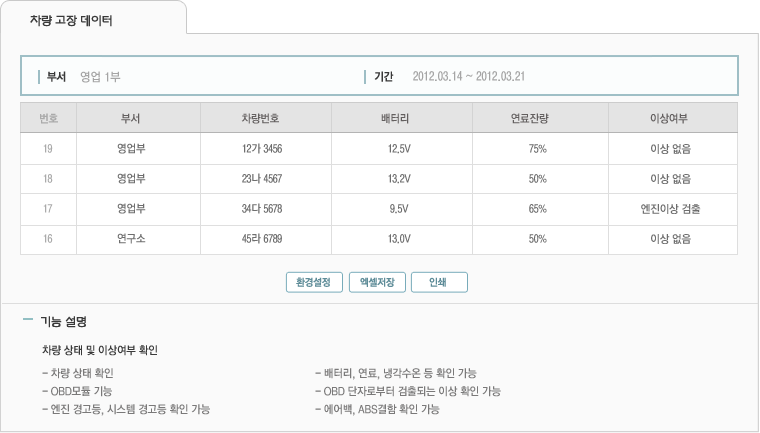Click the line 엔진 경고등, 시스템 경고등 확인 가능
760x433 pixels.
tap(126, 409)
